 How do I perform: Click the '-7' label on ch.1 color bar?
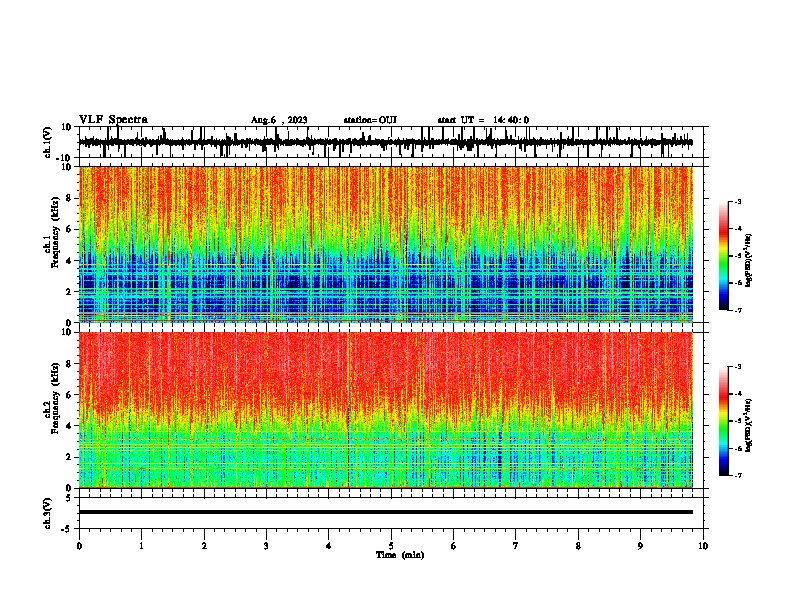pos(737,311)
